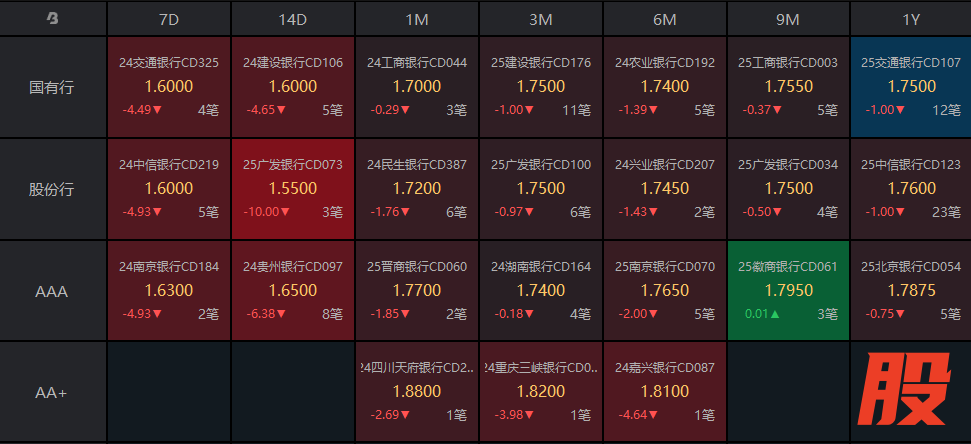Switch to the 1M tenor column
971x444 pixels.
coord(417,19)
